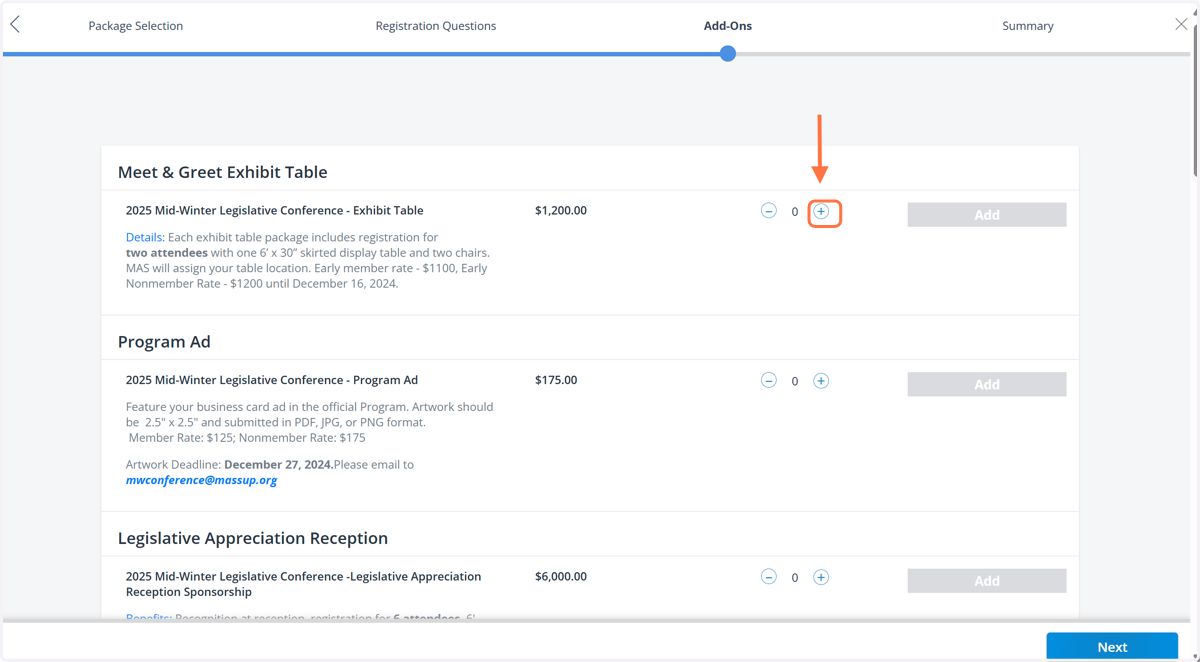Open the Package Selection step
1200x662 pixels.
pyautogui.click(x=136, y=26)
